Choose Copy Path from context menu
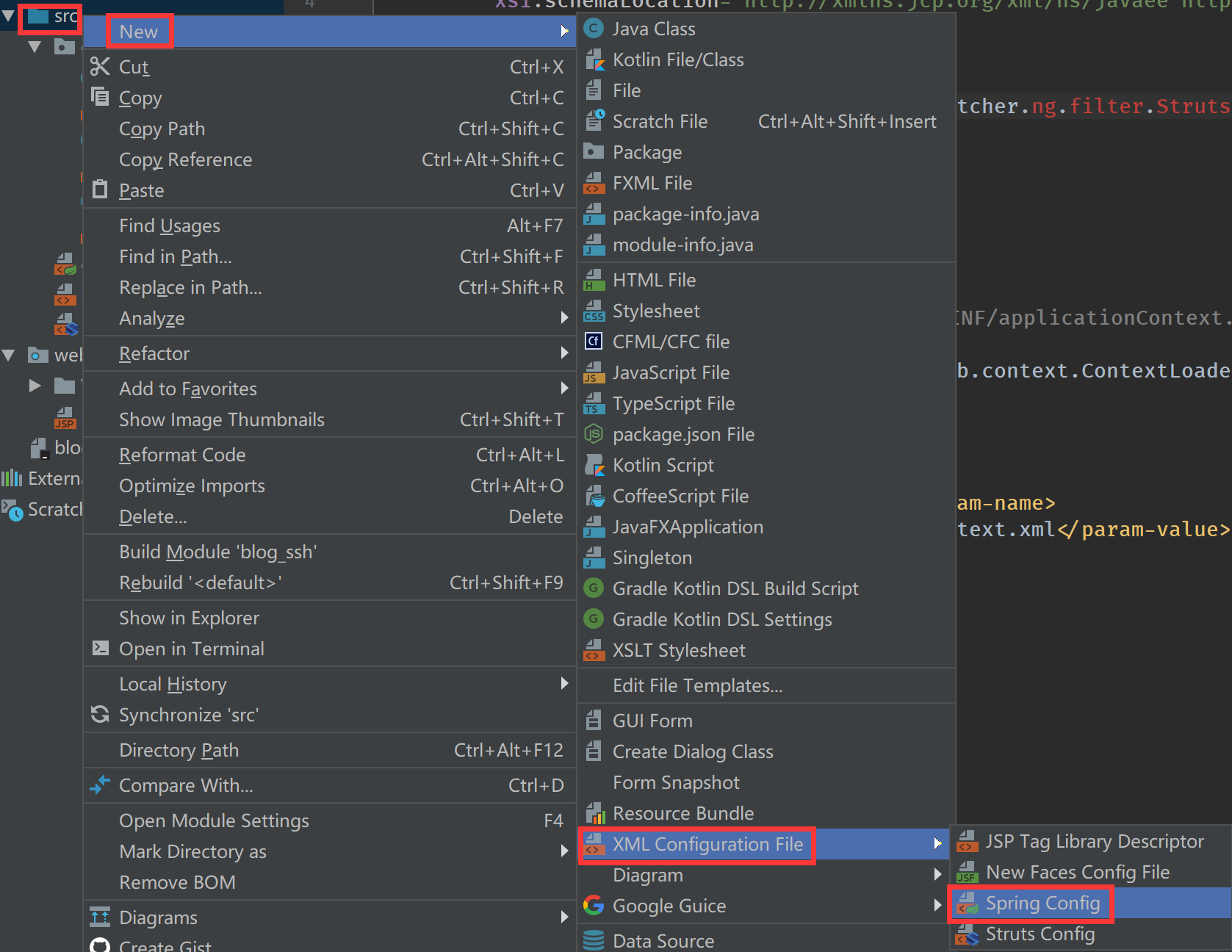 (329, 129)
